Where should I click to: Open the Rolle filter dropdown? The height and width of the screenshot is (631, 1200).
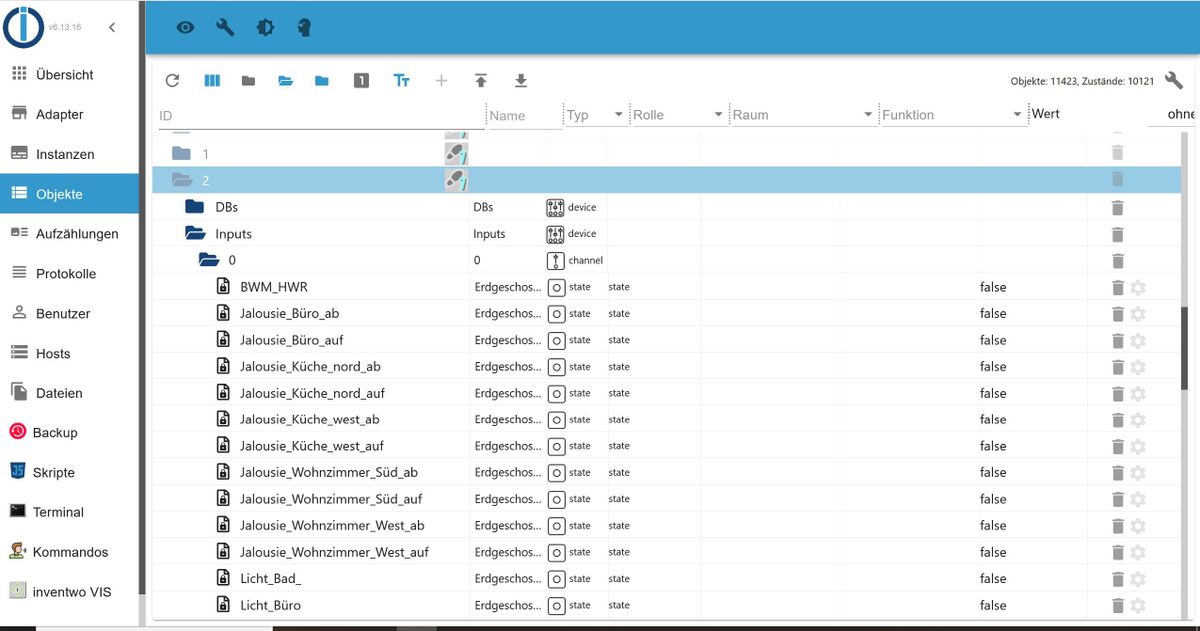click(x=678, y=115)
